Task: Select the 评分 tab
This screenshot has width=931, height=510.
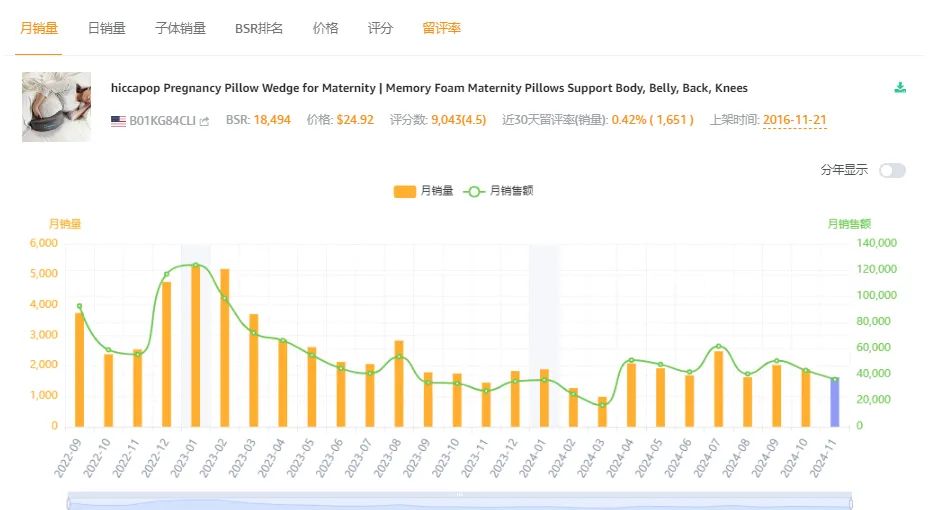Action: pyautogui.click(x=380, y=28)
